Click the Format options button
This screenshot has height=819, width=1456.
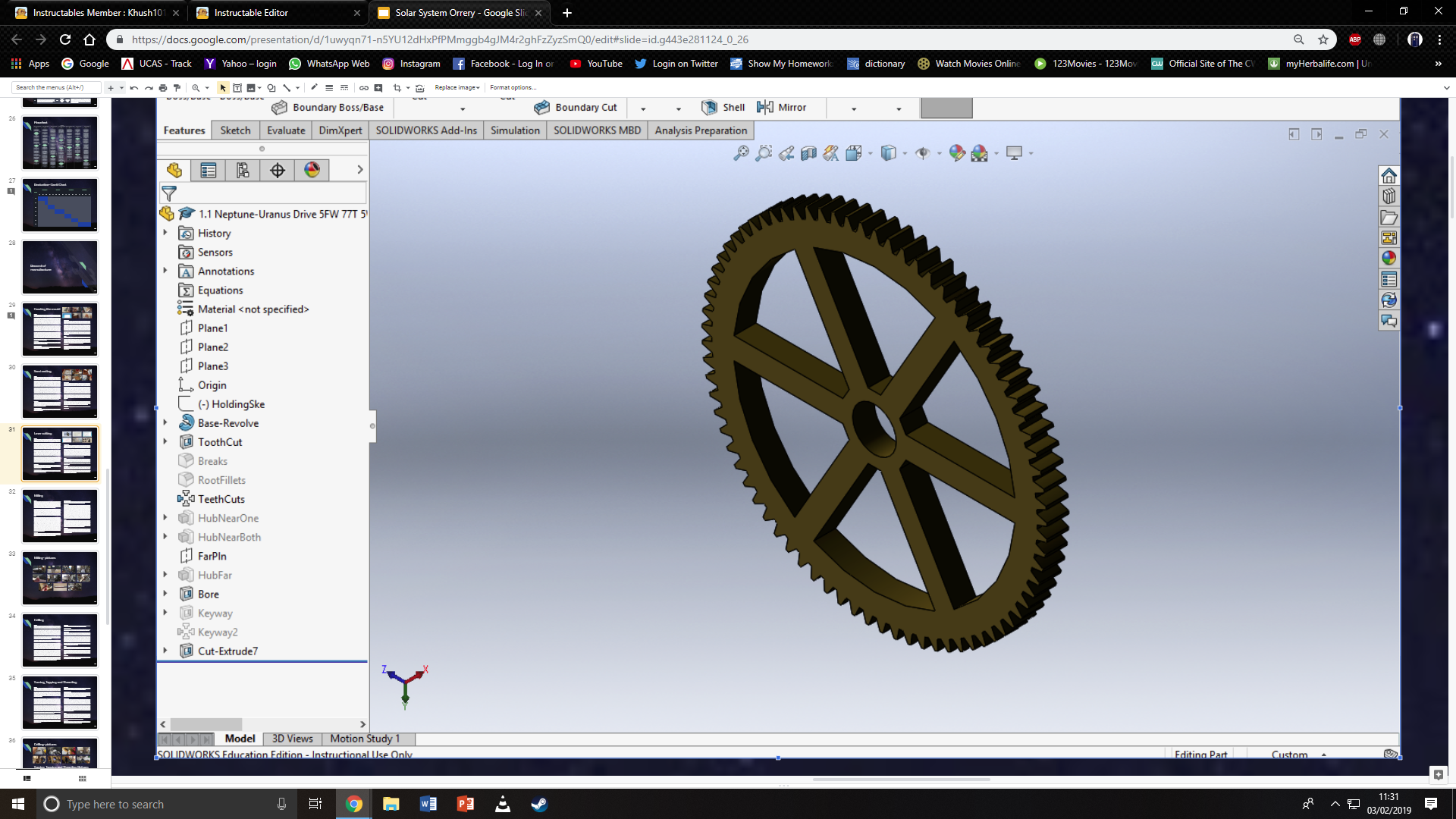[513, 87]
